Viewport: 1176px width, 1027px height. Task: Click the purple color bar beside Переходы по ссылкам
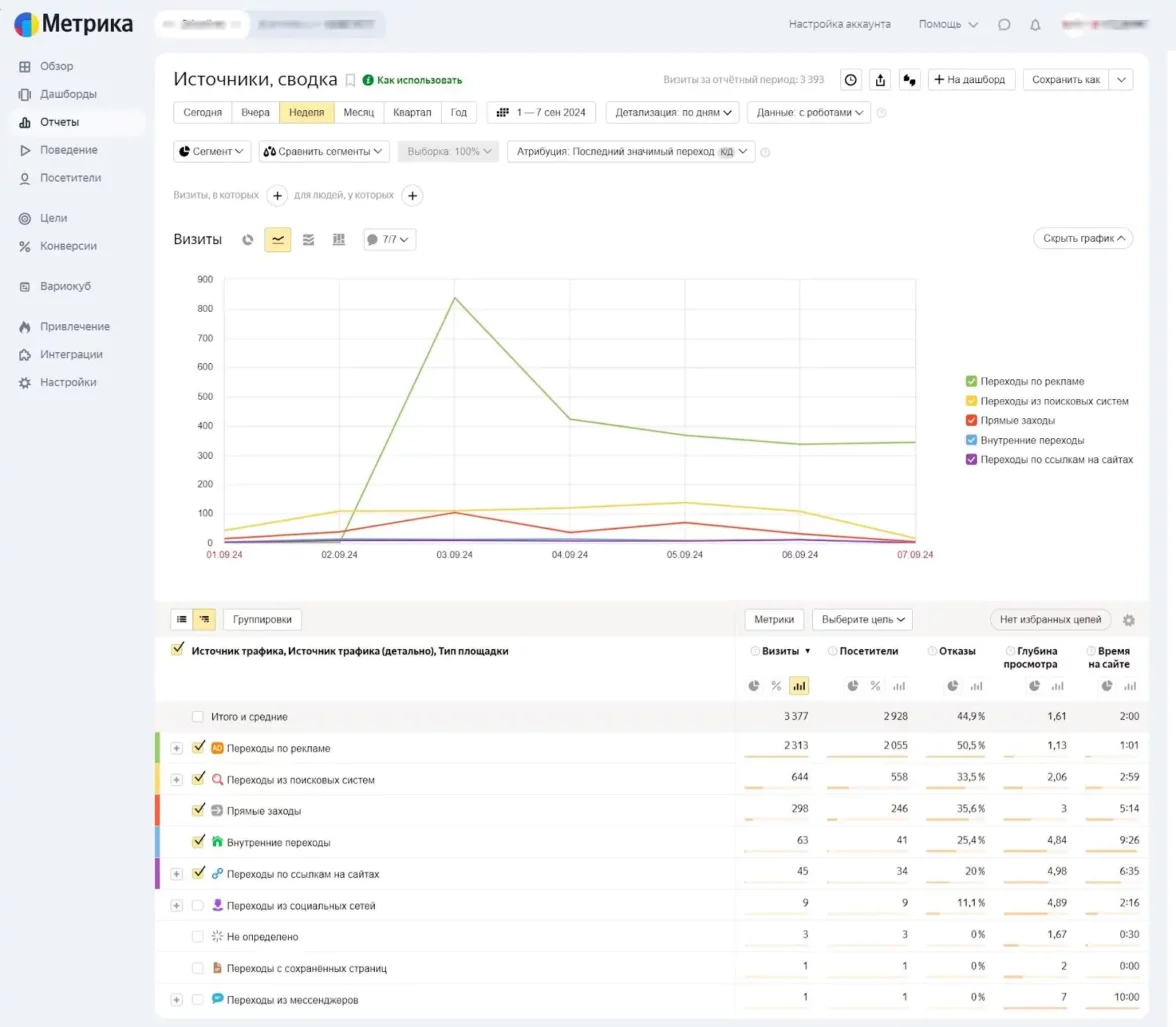point(157,873)
